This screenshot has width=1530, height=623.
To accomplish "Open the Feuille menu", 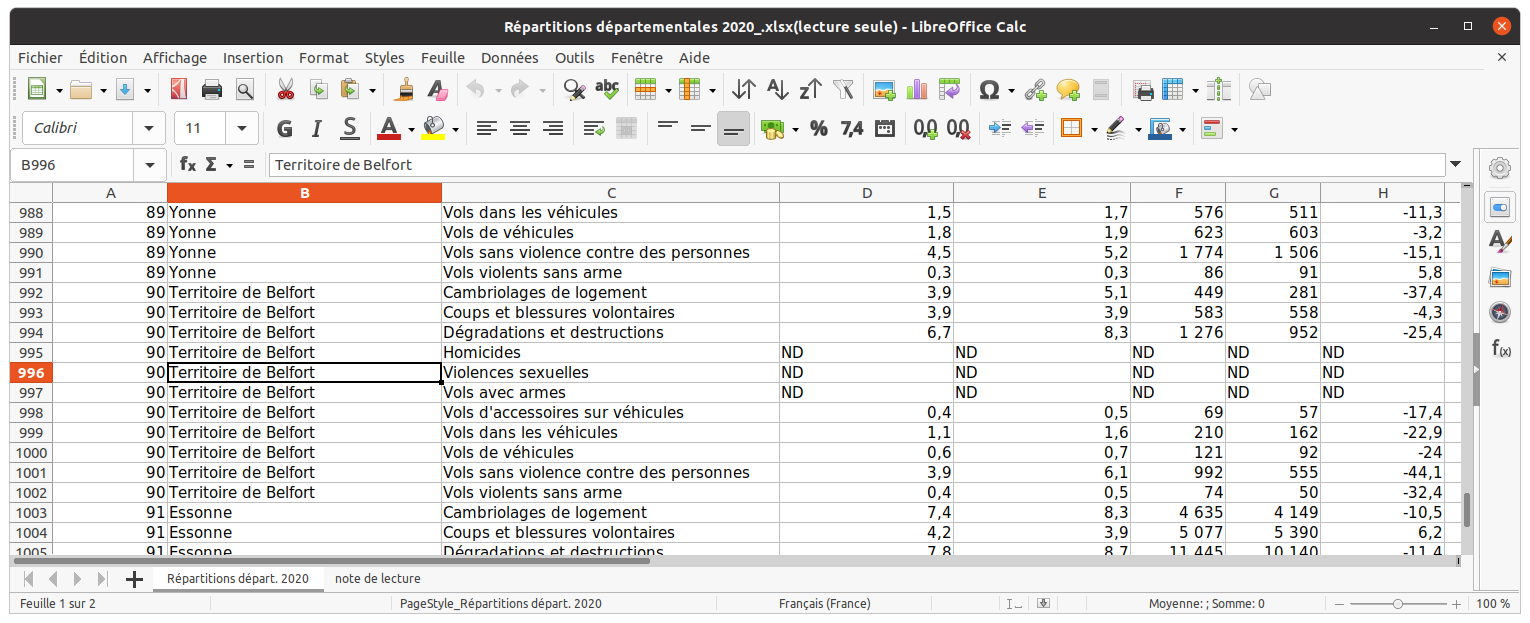I will point(443,58).
